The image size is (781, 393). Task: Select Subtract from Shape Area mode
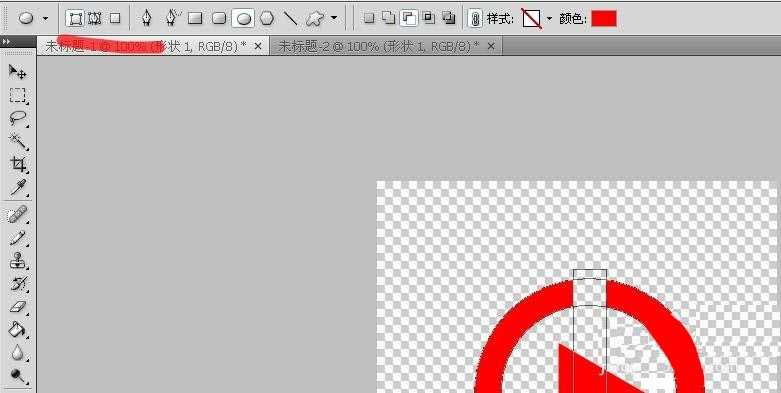click(409, 19)
